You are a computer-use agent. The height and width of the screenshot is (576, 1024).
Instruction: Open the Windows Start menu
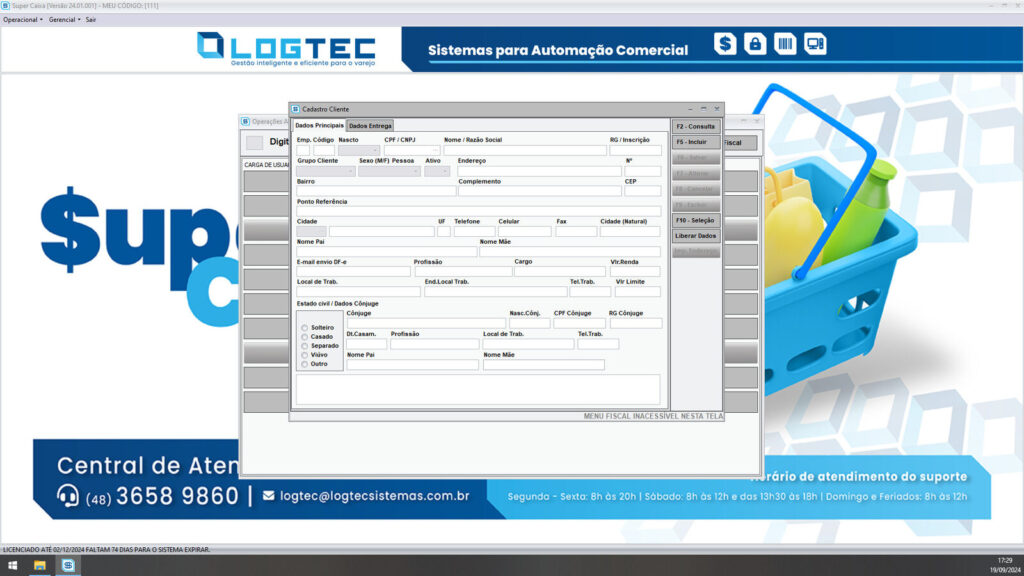(x=12, y=566)
